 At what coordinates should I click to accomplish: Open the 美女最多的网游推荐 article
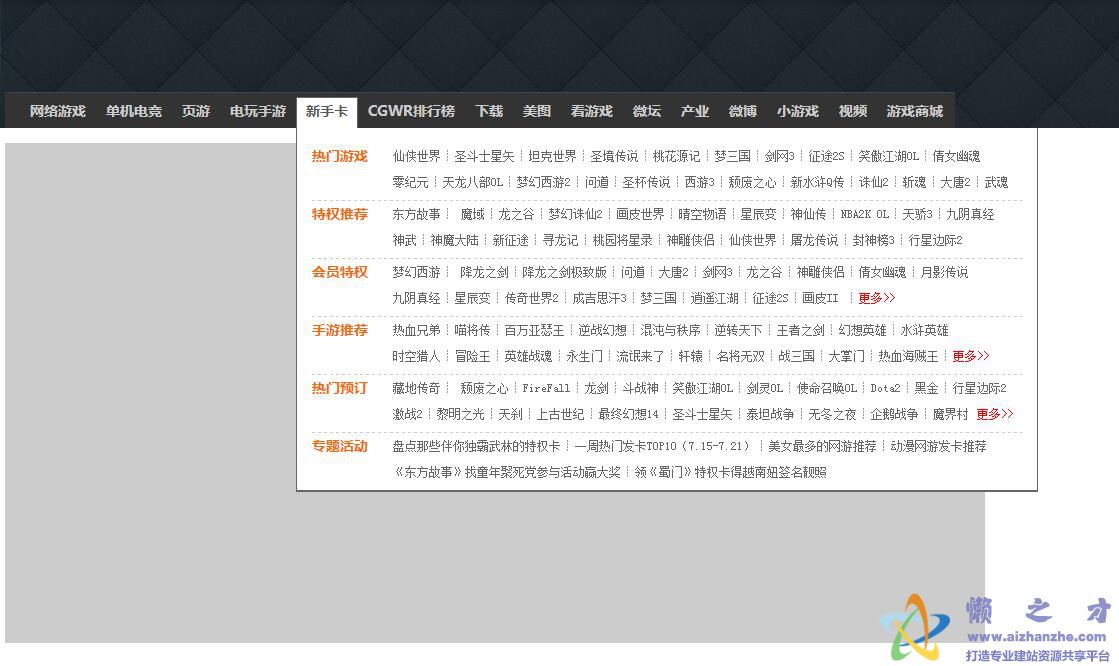[822, 446]
